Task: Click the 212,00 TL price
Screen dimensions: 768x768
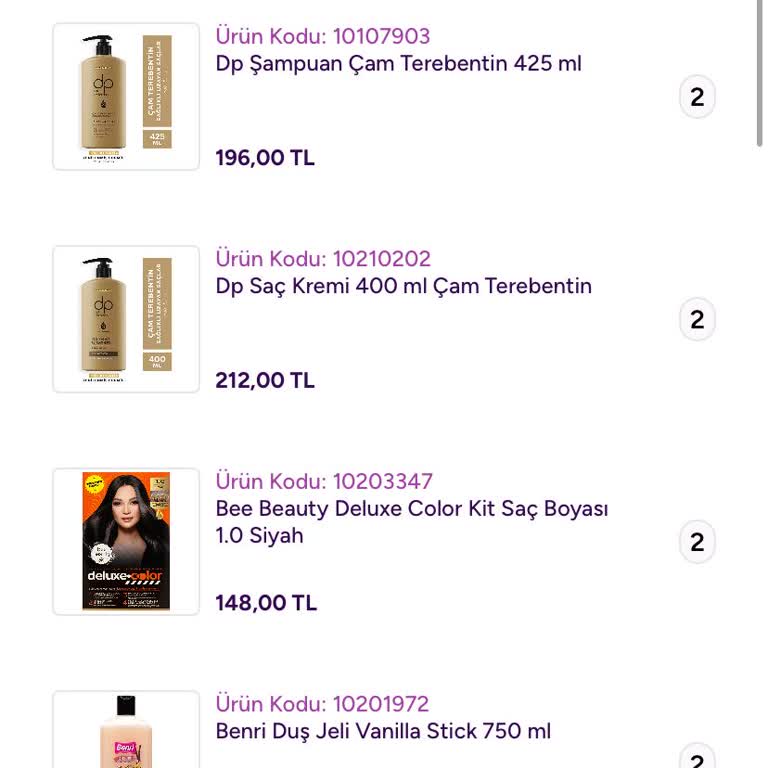Action: [265, 380]
